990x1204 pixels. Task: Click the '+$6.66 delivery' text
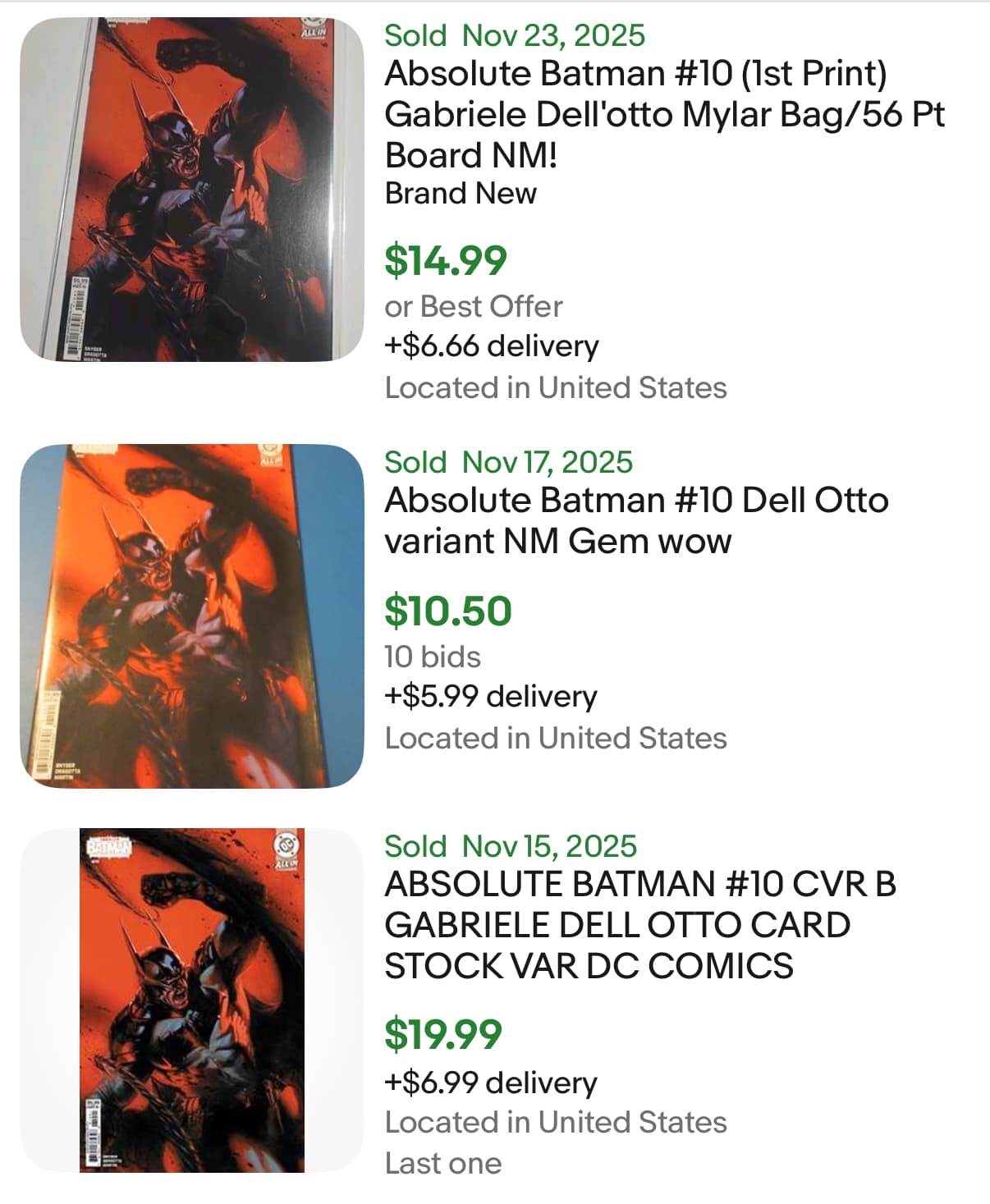pos(491,346)
